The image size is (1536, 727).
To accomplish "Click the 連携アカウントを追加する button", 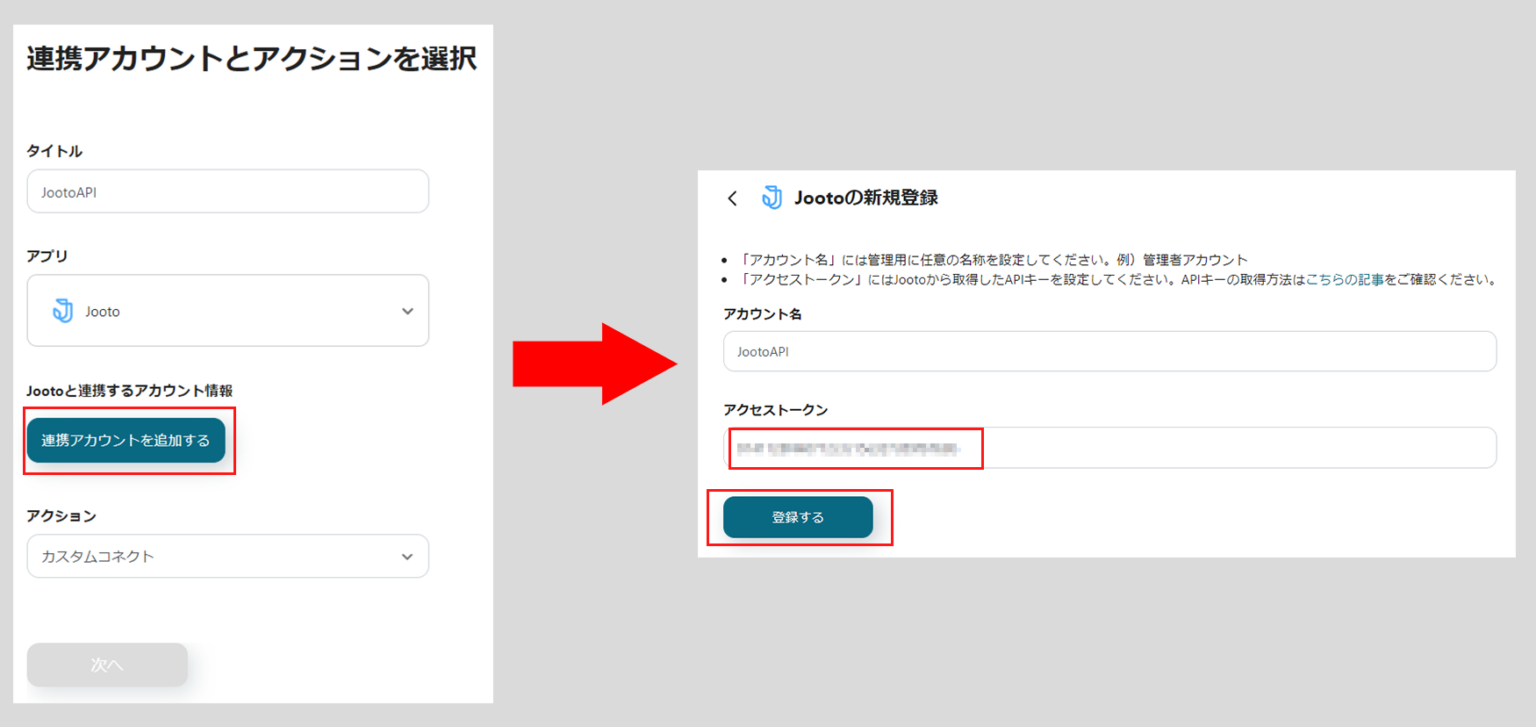I will (127, 440).
